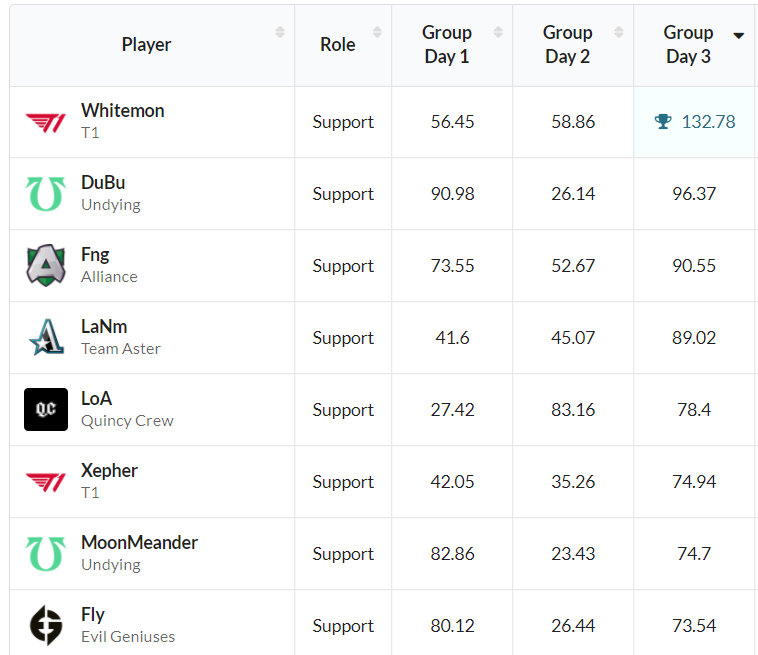This screenshot has height=655, width=758.
Task: Click Quincy Crew logo beside LoA
Action: [x=46, y=410]
